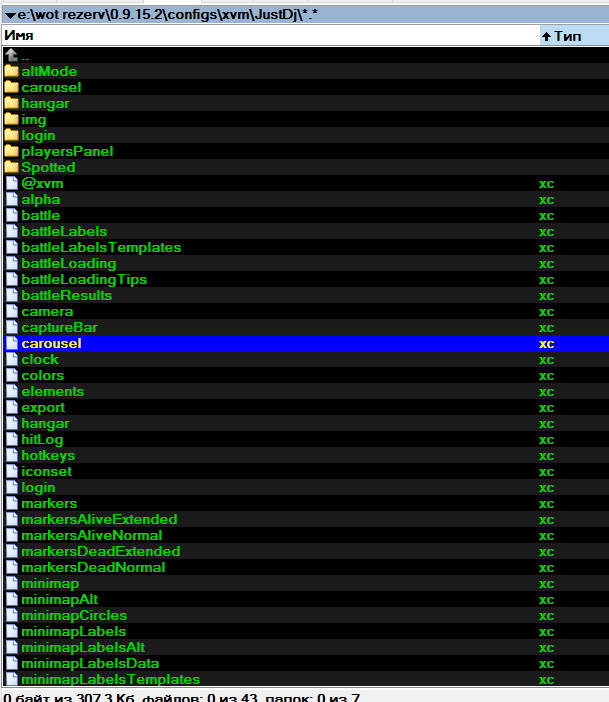Viewport: 609px width, 702px height.
Task: Select the iconset file name
Action: pos(46,471)
